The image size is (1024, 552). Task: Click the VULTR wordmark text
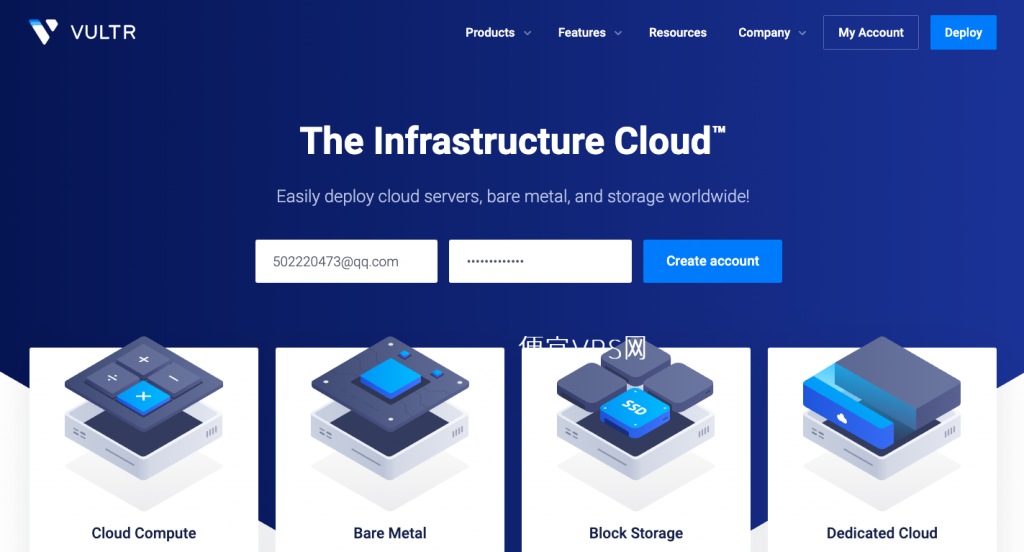point(103,32)
